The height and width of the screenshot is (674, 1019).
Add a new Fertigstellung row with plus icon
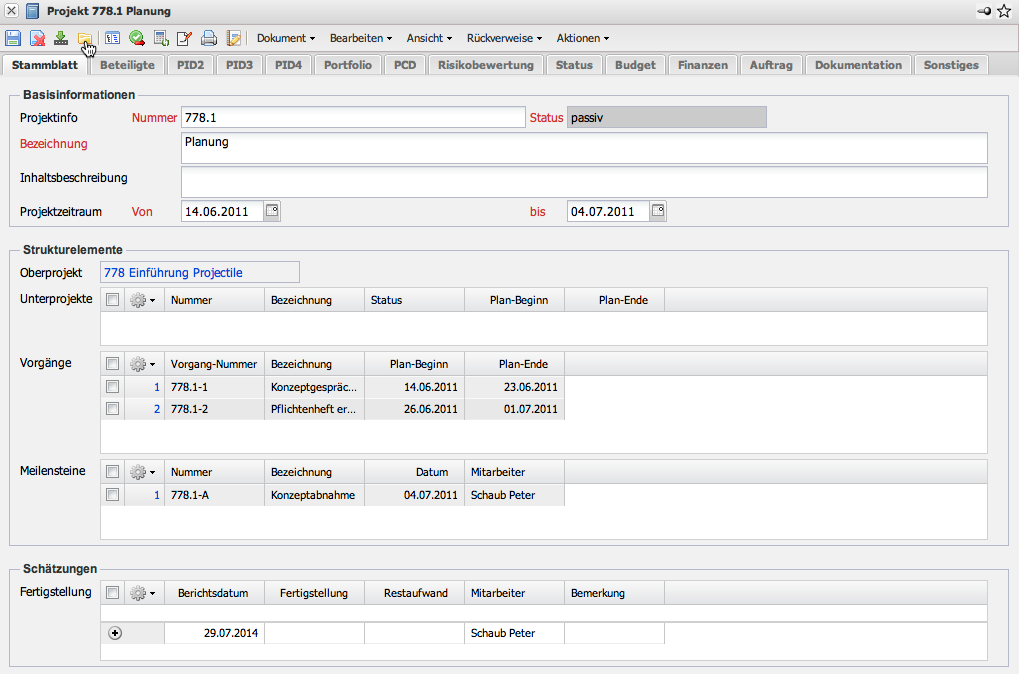[115, 633]
